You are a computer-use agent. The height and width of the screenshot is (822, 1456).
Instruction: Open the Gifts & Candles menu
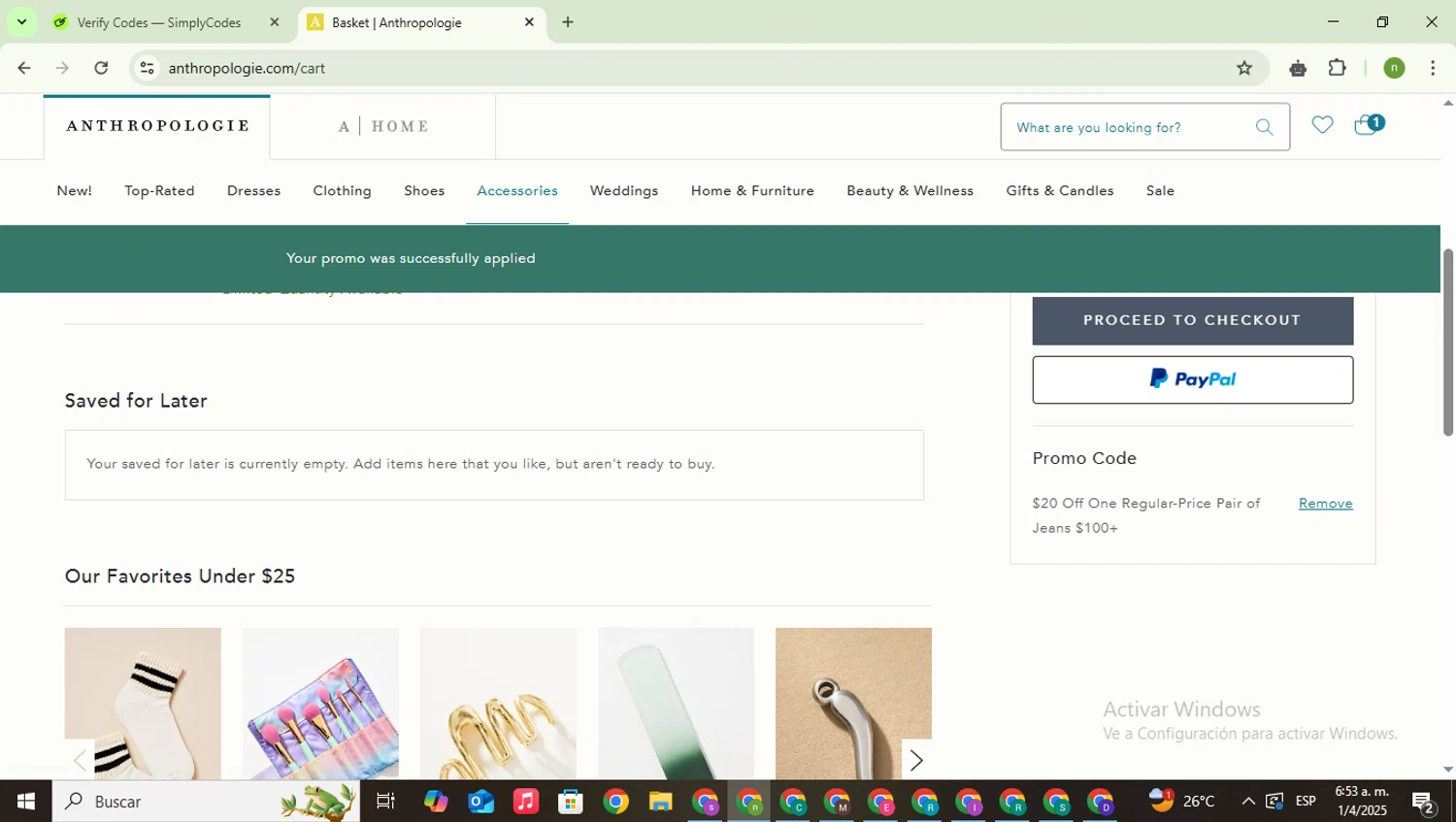tap(1060, 191)
